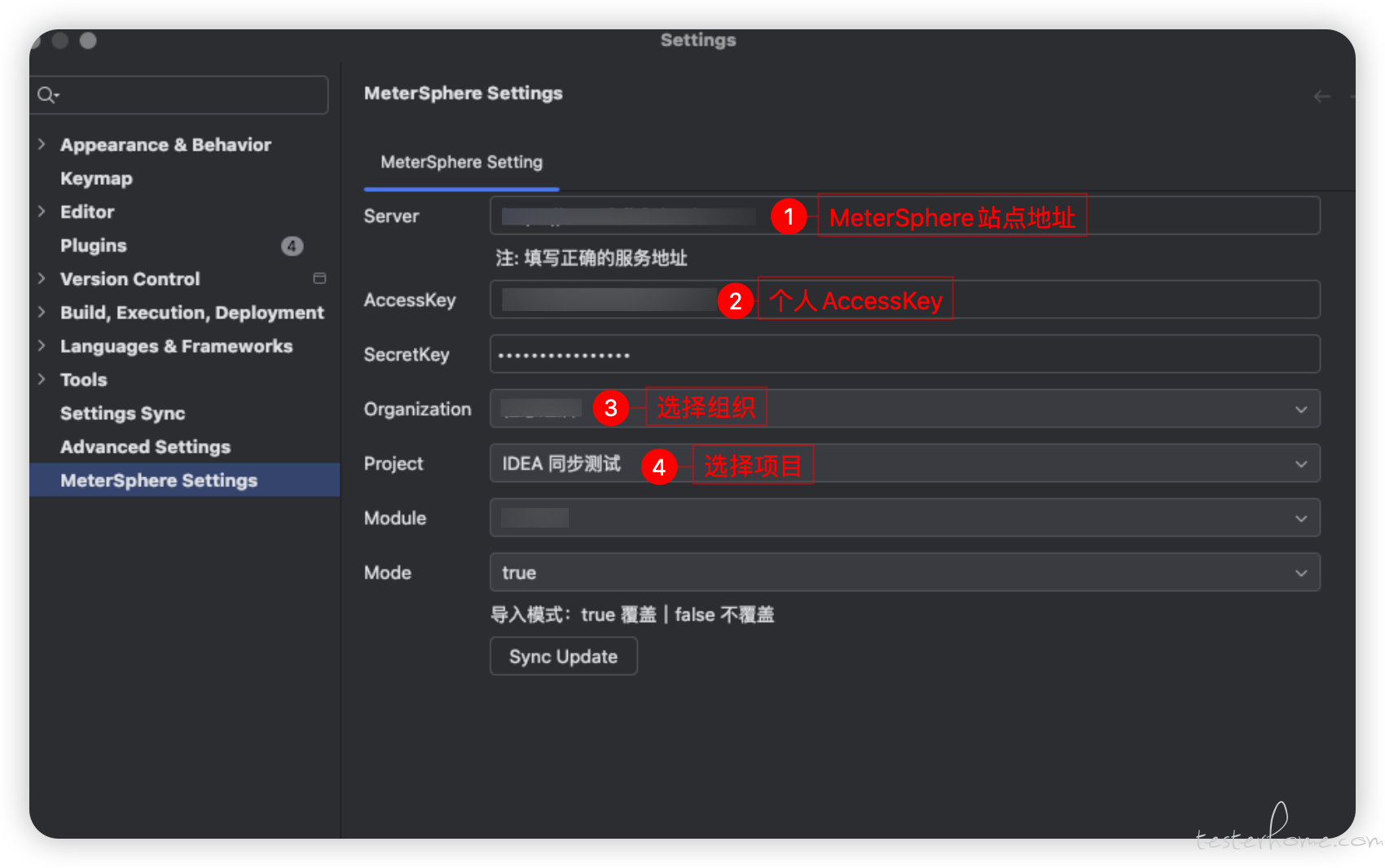The width and height of the screenshot is (1385, 868).
Task: Open Build, Execution, Deployment page
Action: tap(192, 313)
